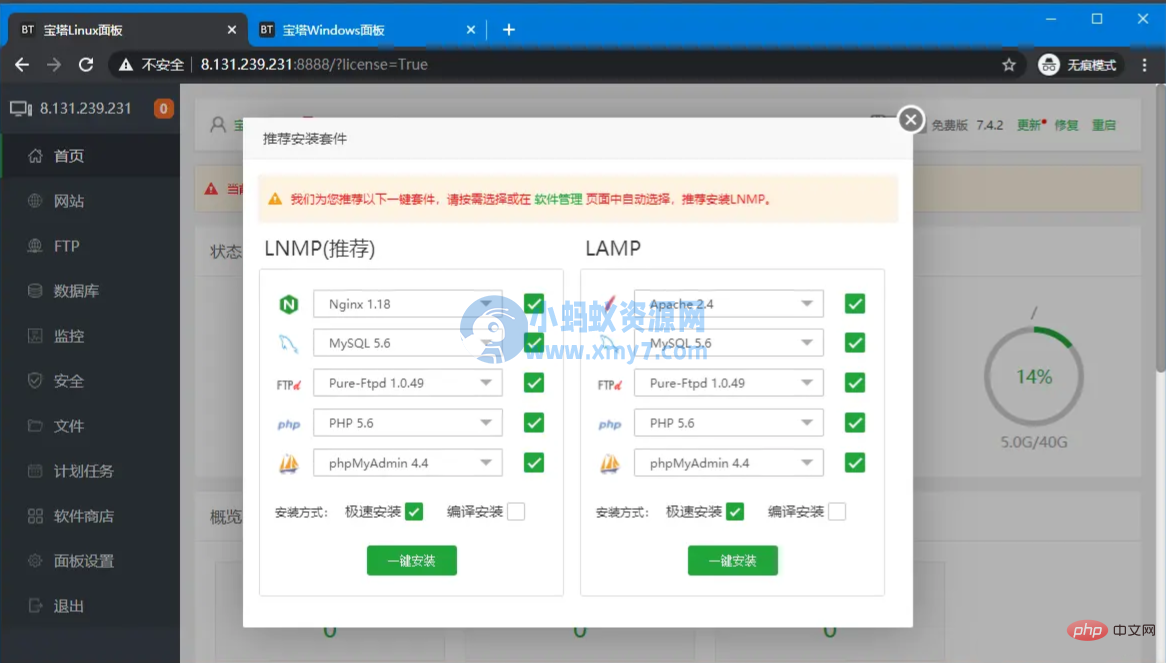Uncheck Nginx 1.18 in LNMP
1166x663 pixels.
pos(534,303)
